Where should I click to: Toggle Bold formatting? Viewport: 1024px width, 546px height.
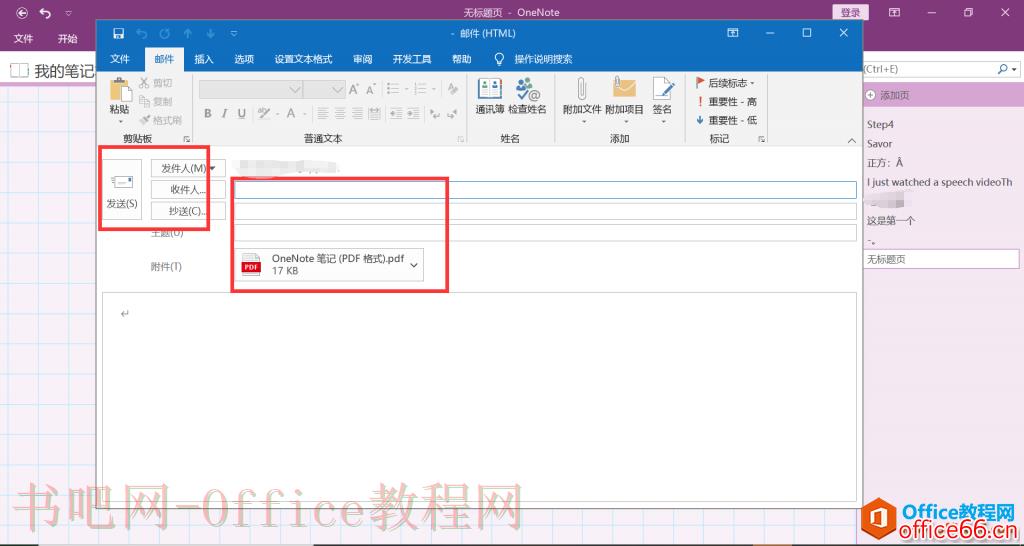[x=208, y=114]
